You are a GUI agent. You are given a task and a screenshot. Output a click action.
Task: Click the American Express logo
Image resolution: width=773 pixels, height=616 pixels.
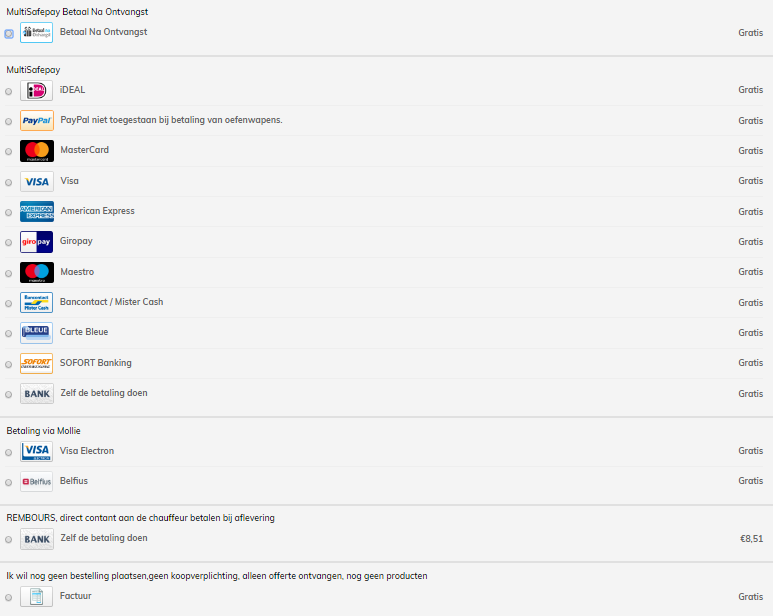(36, 211)
